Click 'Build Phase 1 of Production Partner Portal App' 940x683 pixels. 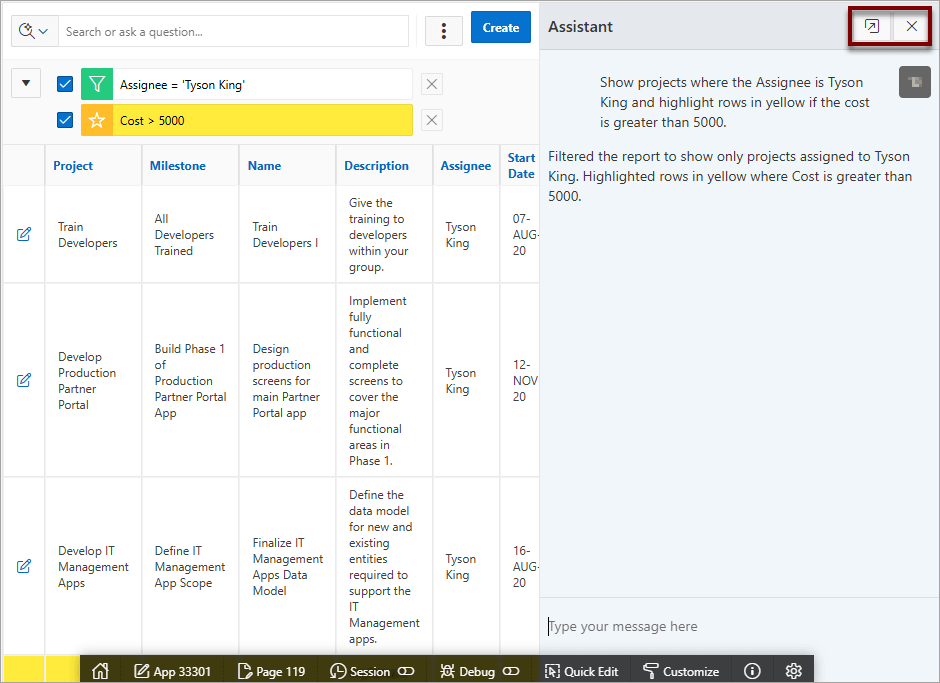(x=190, y=381)
